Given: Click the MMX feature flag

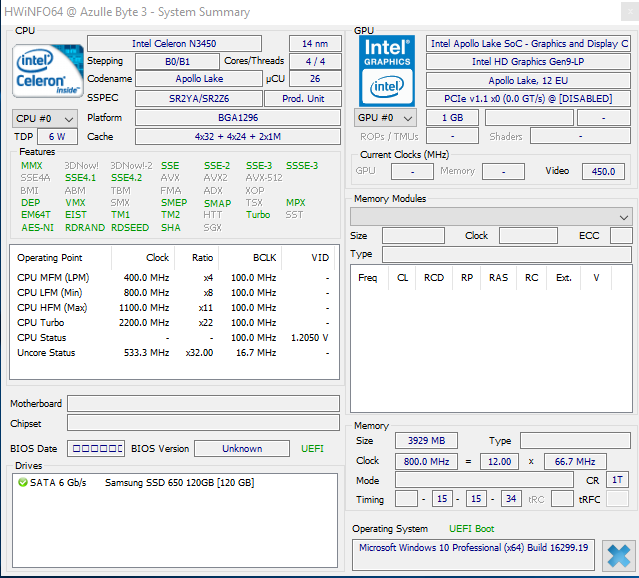Looking at the screenshot, I should 32,166.
